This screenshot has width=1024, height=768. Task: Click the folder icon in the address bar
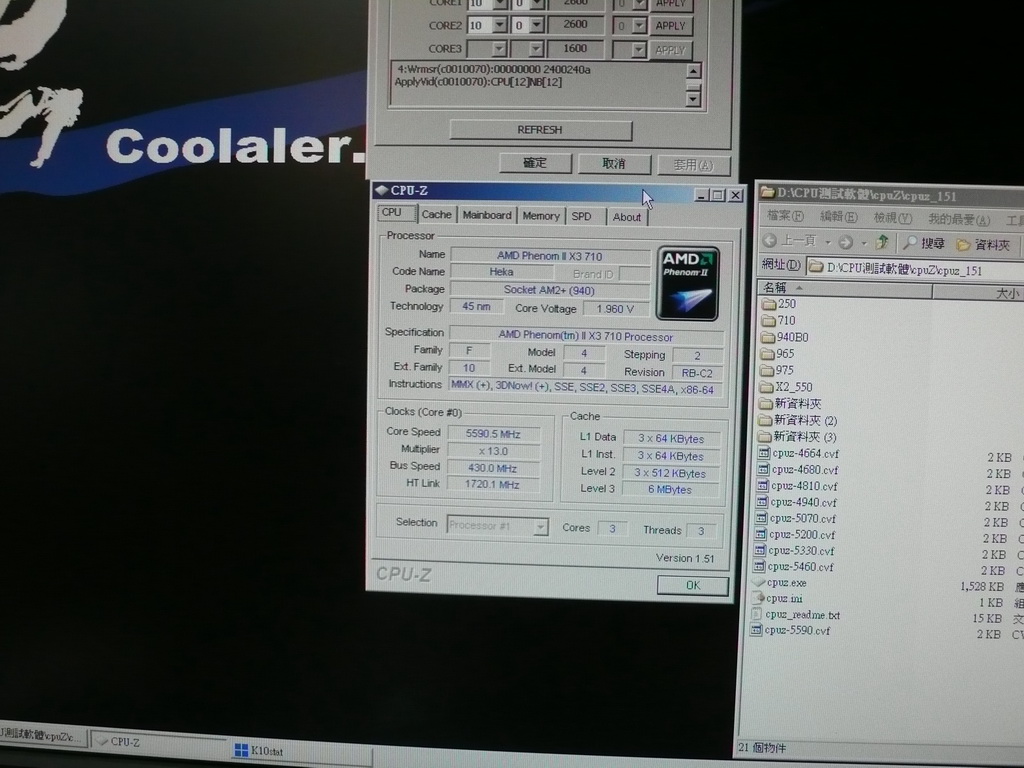[x=816, y=267]
